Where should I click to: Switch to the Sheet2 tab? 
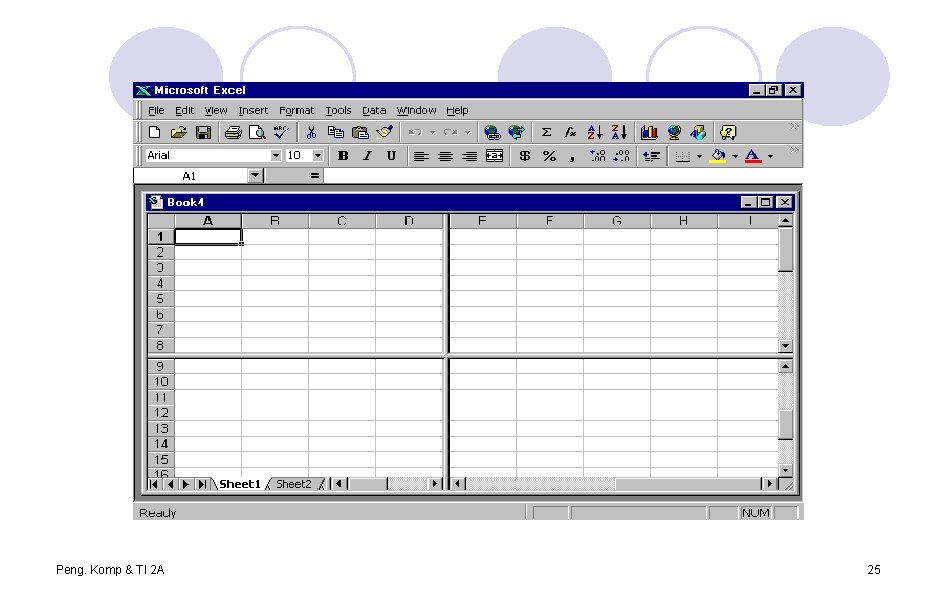pos(294,484)
